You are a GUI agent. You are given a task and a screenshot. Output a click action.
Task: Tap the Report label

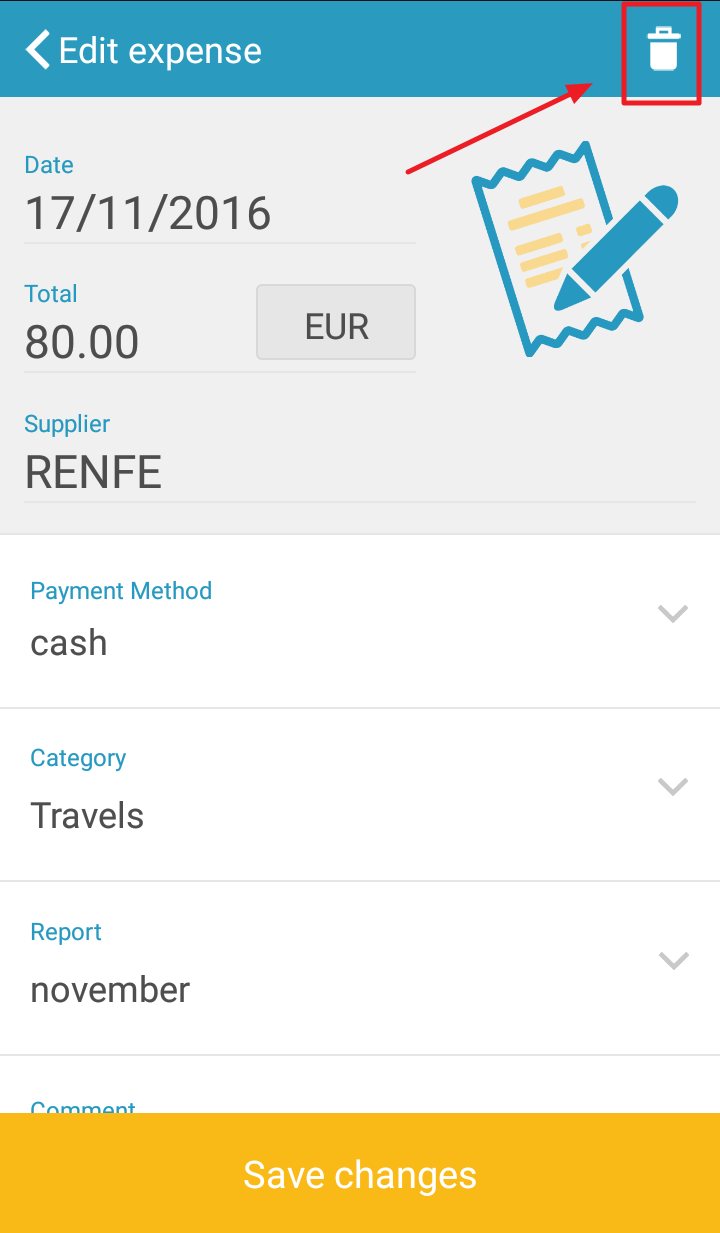tap(66, 932)
